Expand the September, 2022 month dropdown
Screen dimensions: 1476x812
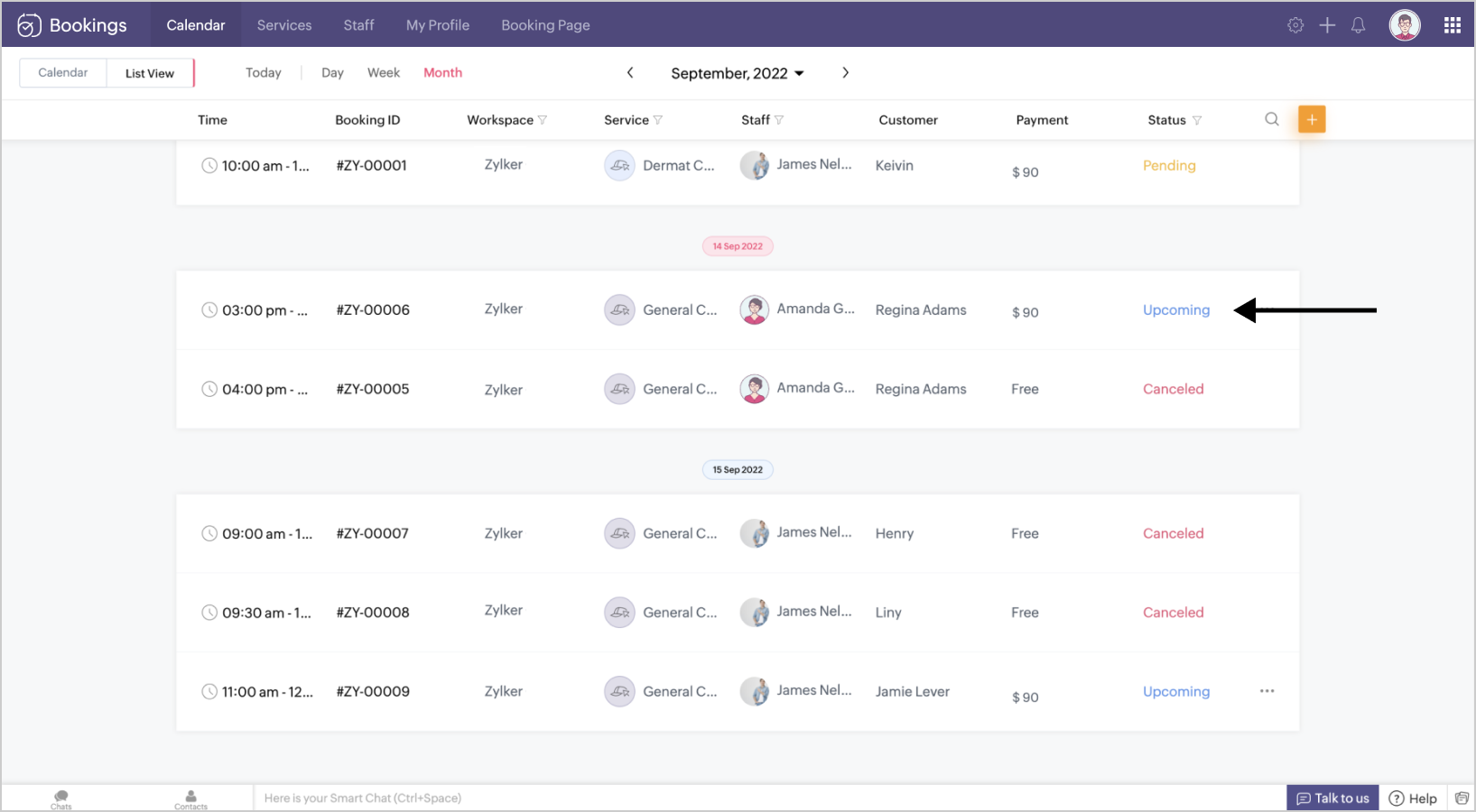(x=737, y=73)
